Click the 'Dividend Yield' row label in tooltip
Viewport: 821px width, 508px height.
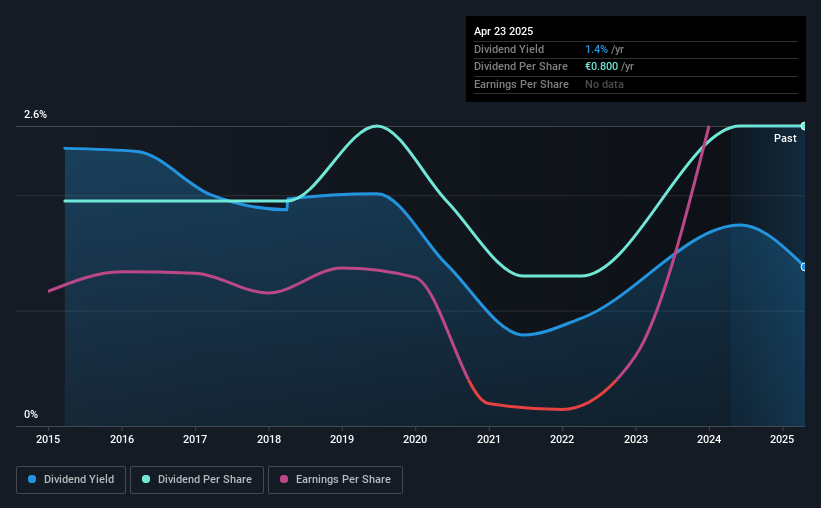coord(509,49)
